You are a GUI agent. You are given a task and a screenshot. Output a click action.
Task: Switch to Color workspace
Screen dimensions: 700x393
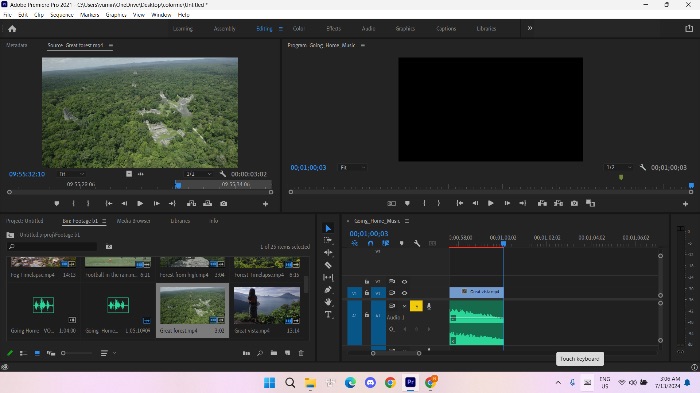click(298, 29)
